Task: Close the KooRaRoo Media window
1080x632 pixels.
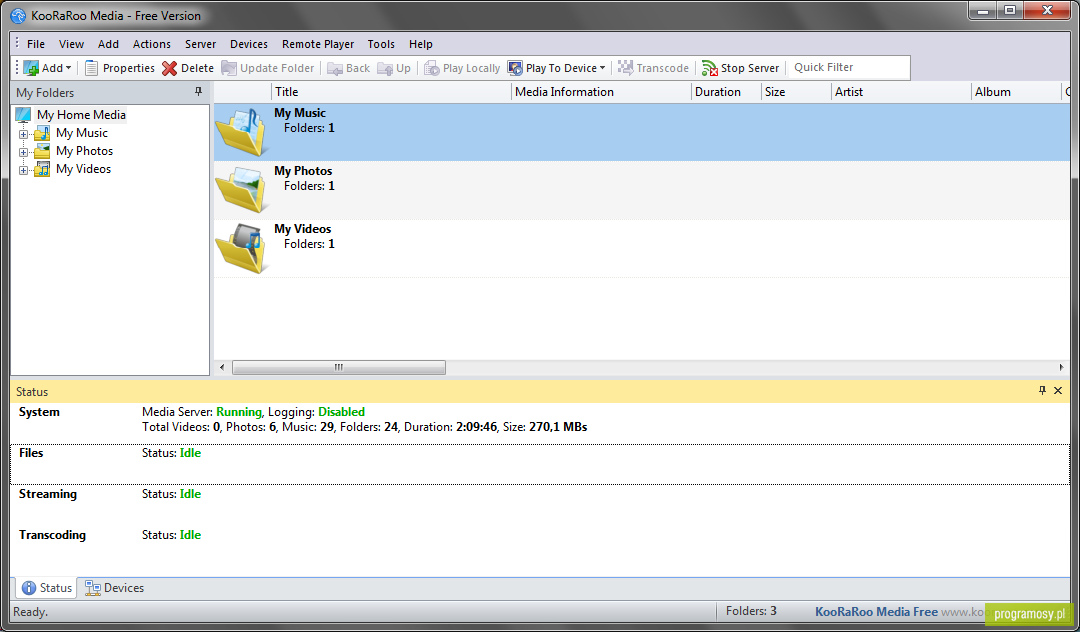Action: [1048, 11]
